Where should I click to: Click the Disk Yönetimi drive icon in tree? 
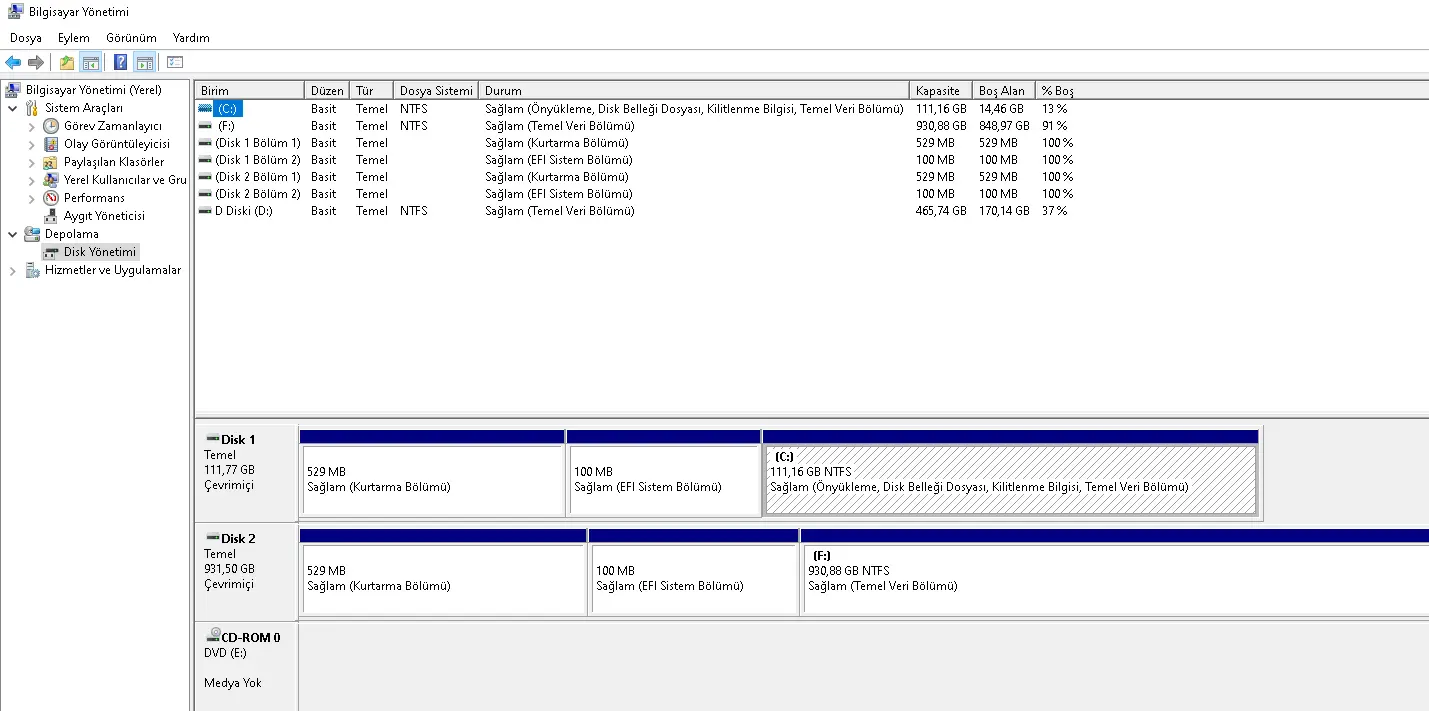tap(51, 252)
